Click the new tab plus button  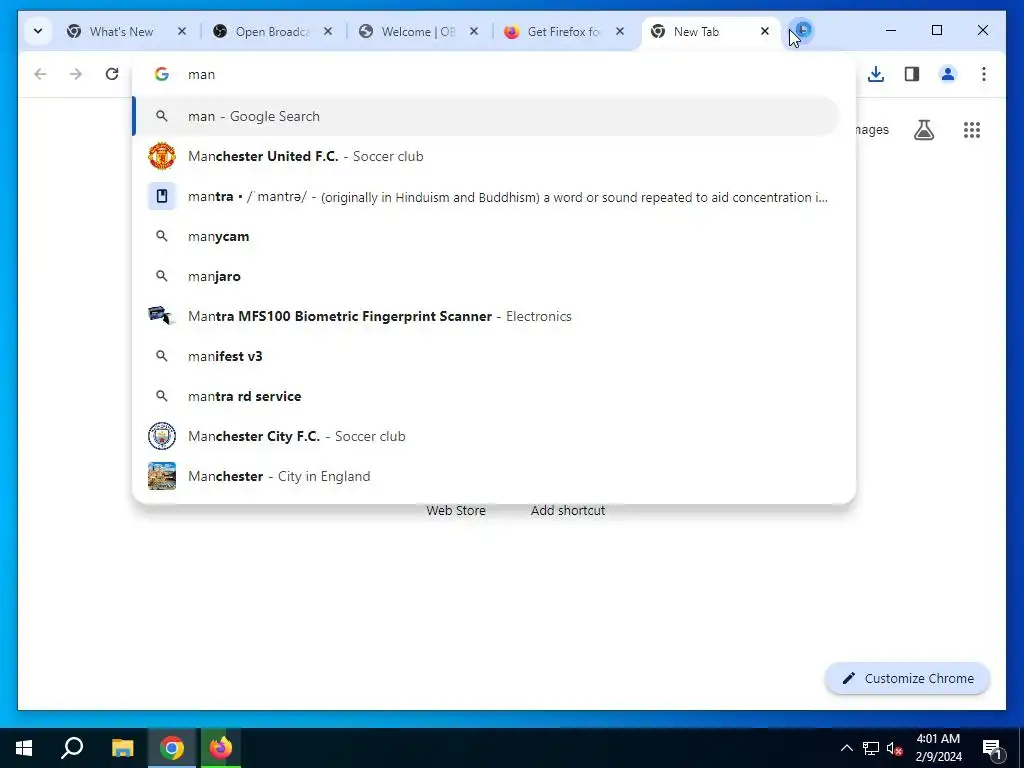click(803, 31)
